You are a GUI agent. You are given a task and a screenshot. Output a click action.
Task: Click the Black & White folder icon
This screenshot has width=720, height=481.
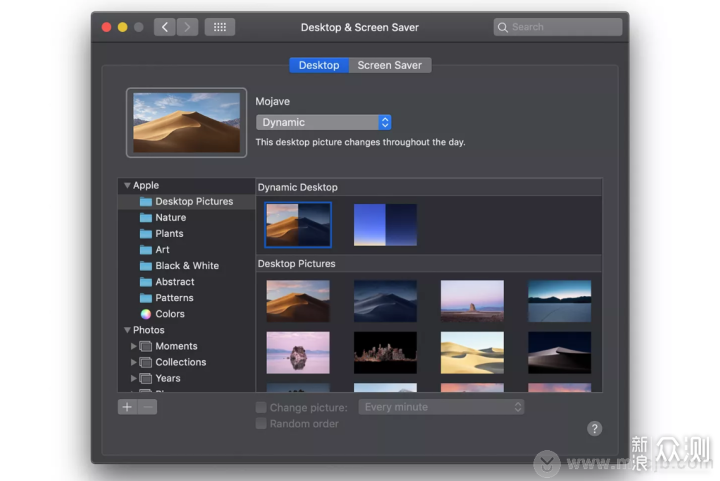[x=146, y=266]
